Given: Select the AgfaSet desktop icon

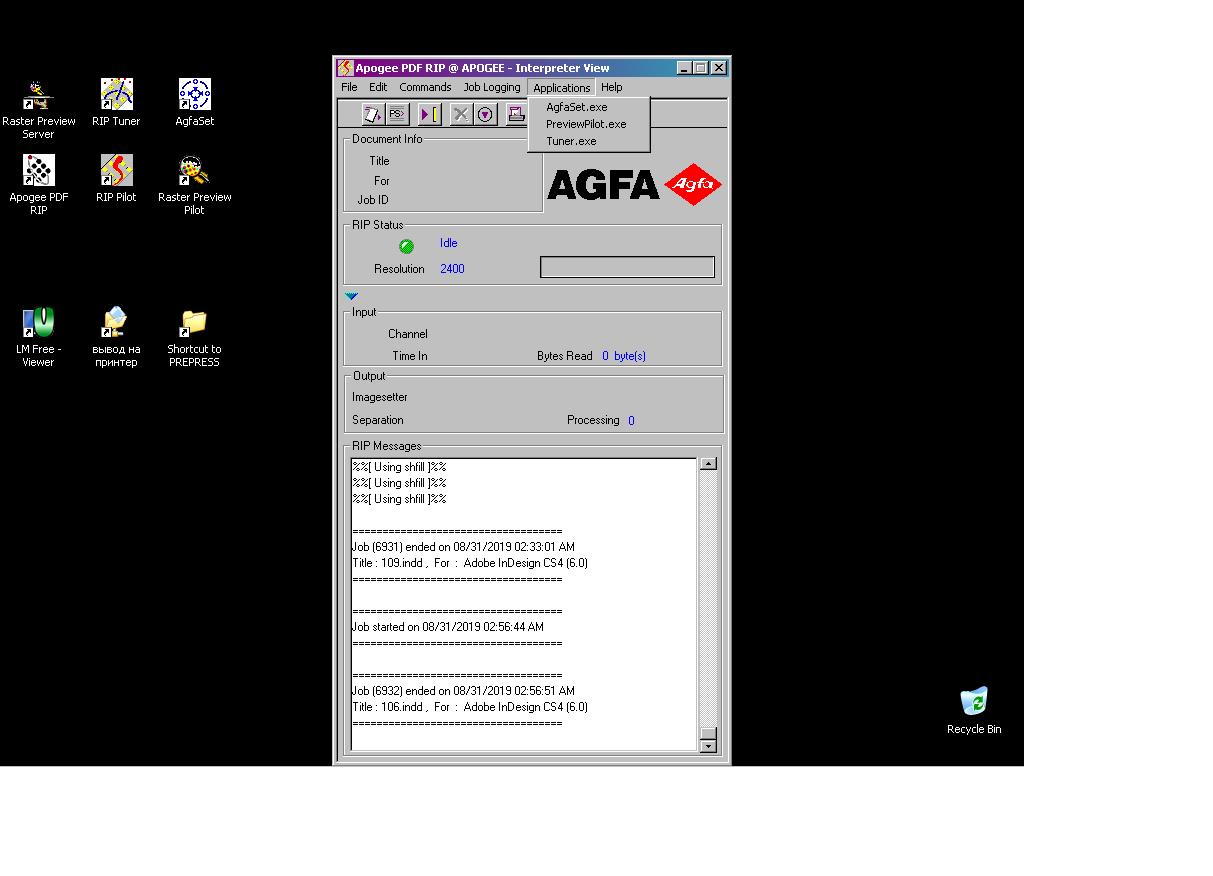Looking at the screenshot, I should [x=195, y=103].
